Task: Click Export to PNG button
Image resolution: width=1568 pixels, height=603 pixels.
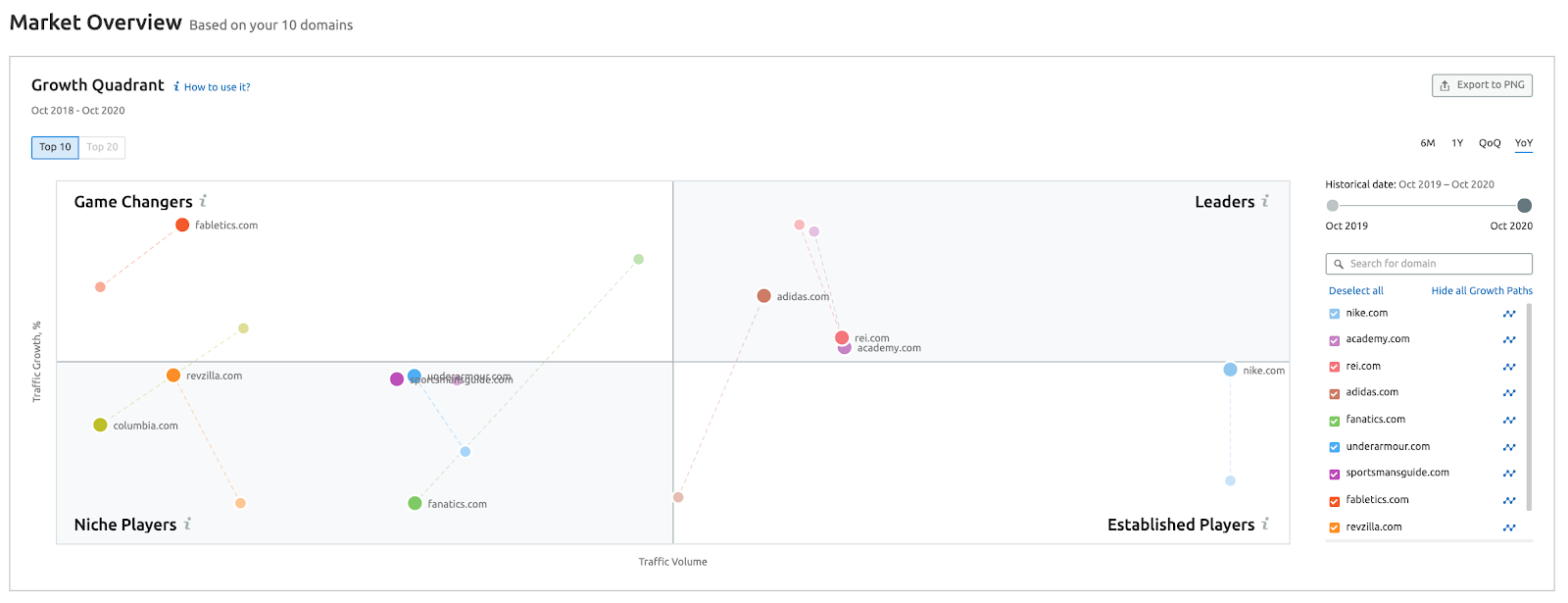Action: pos(1482,85)
